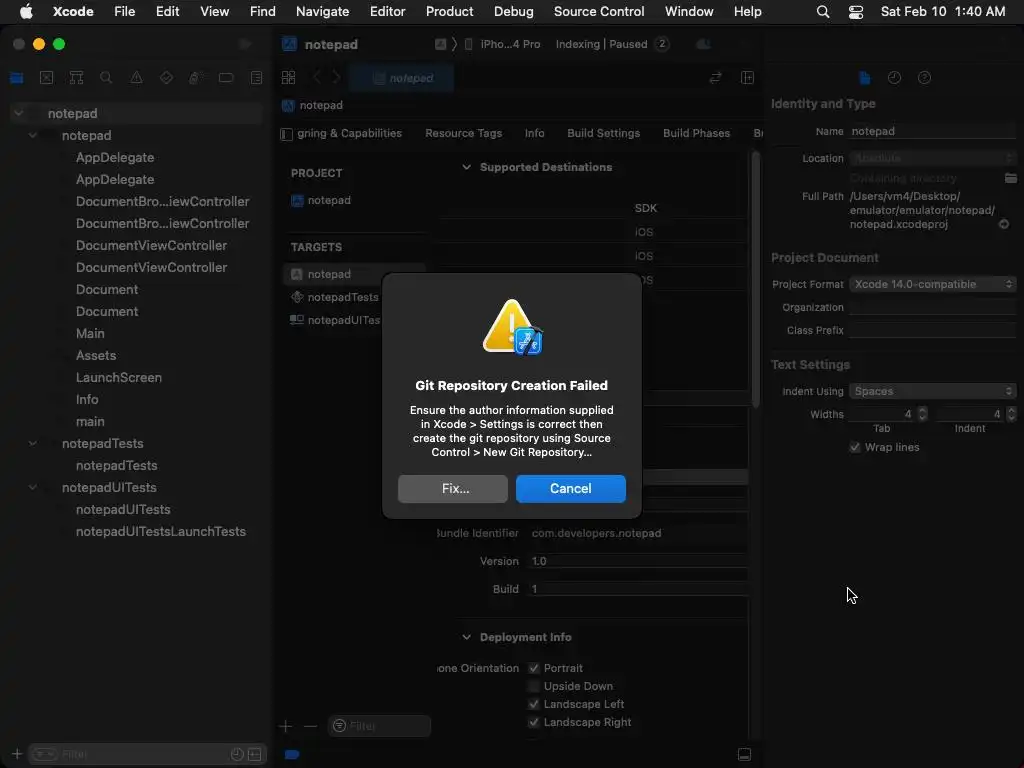Toggle the project targets list sidebar icon
The height and width of the screenshot is (768, 1024).
tap(286, 134)
